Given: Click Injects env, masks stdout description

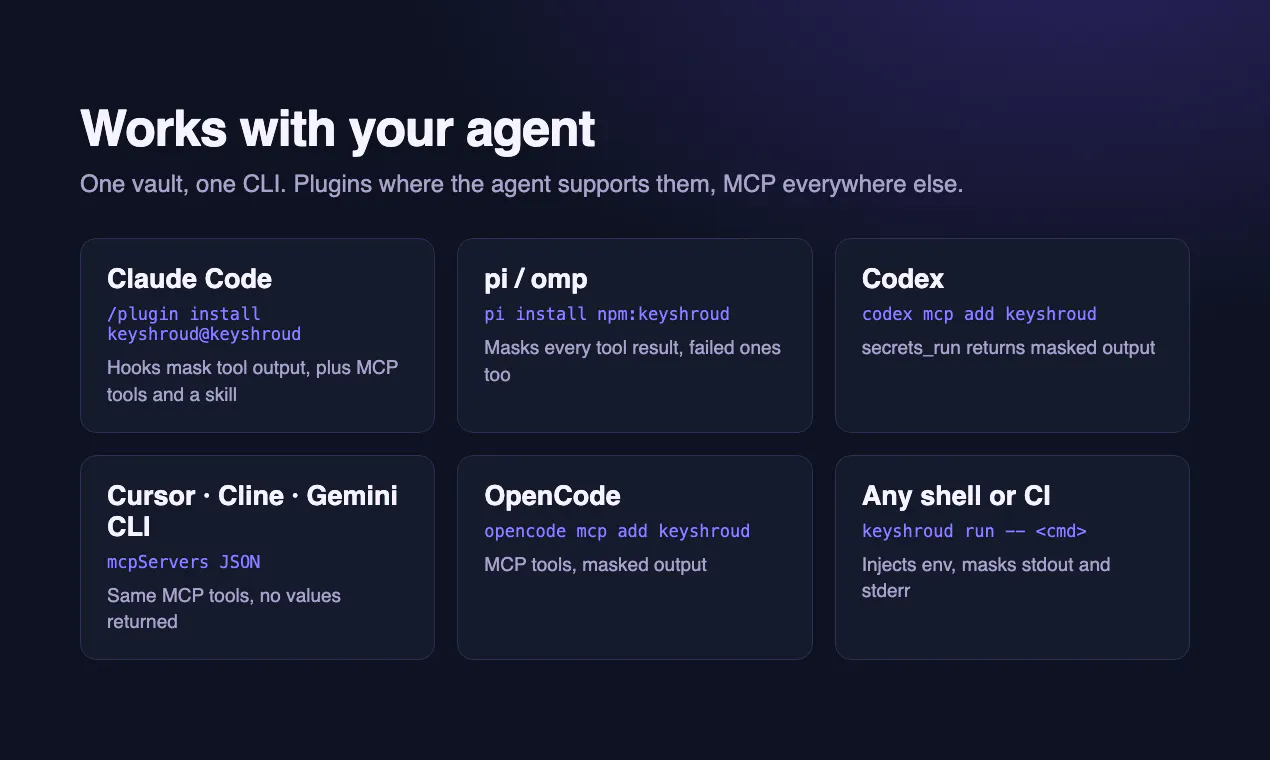Looking at the screenshot, I should coord(986,578).
